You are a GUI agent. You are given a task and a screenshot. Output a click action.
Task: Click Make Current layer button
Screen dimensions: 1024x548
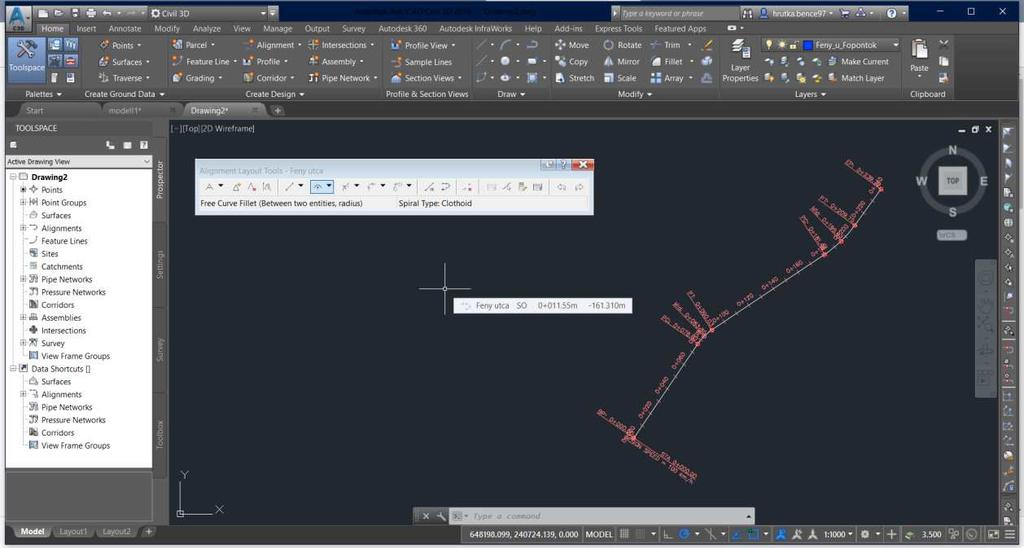pyautogui.click(x=858, y=61)
